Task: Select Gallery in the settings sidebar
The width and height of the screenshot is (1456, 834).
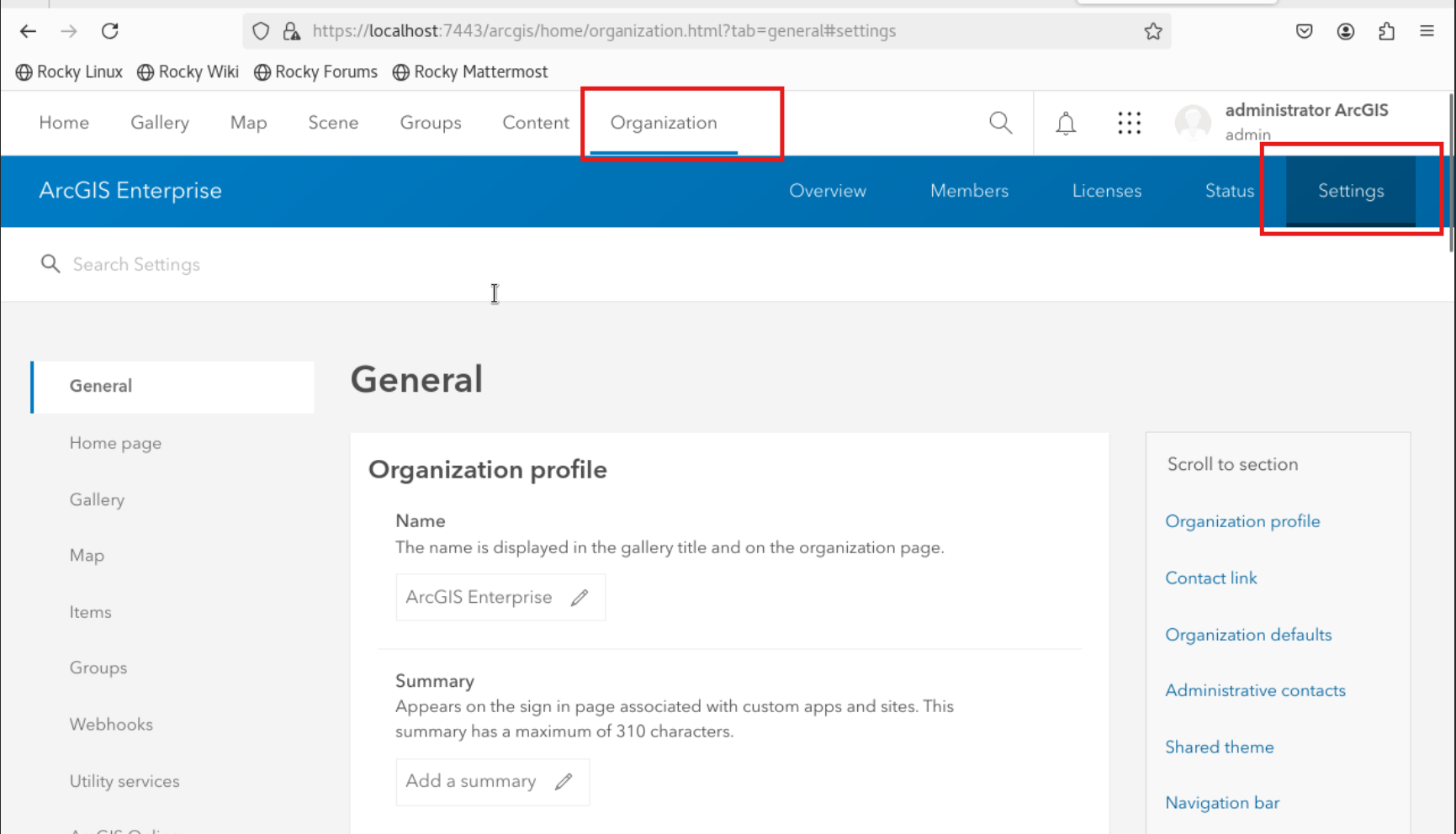Action: coord(97,499)
